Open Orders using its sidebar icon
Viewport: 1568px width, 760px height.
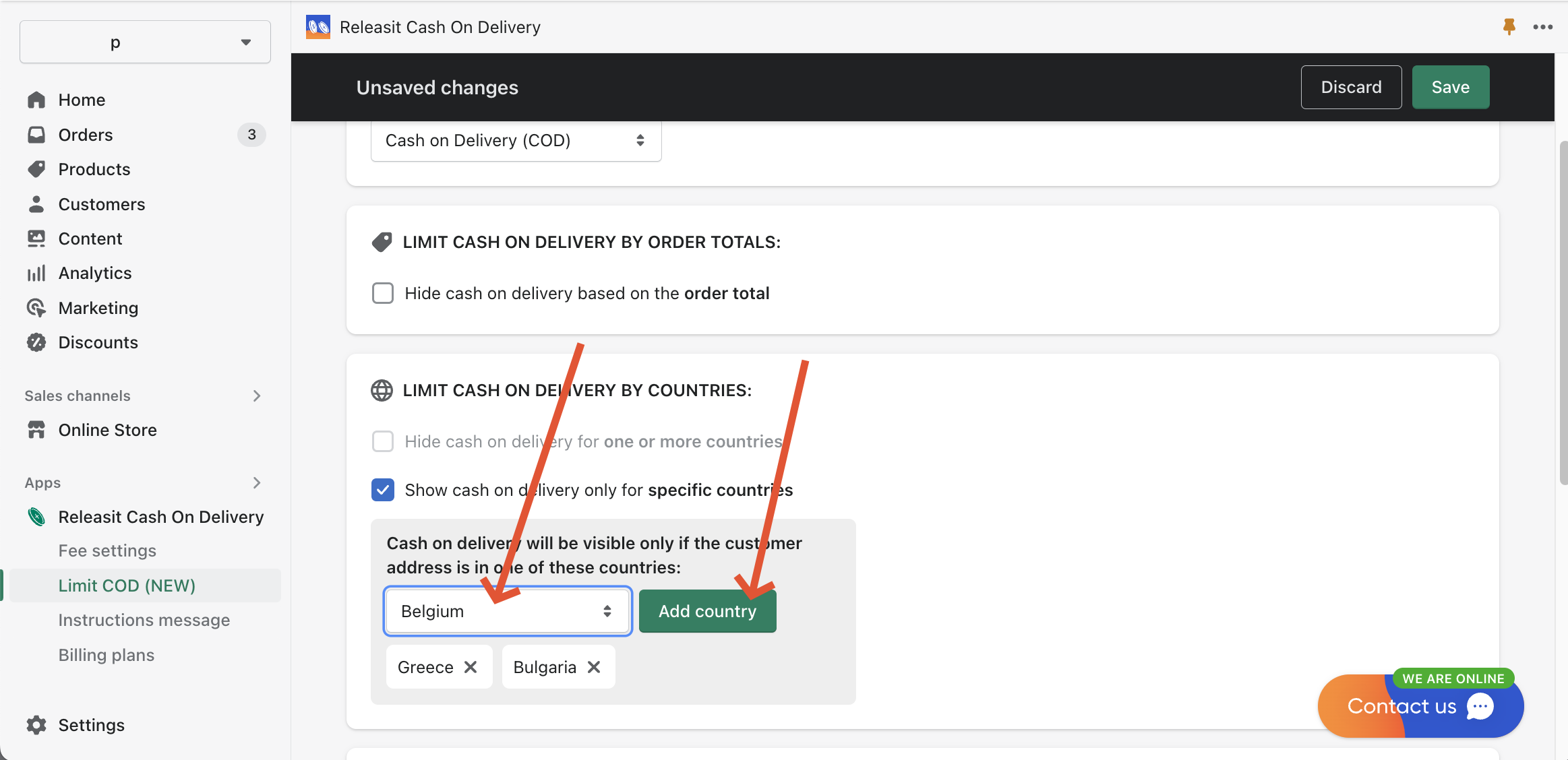(37, 134)
